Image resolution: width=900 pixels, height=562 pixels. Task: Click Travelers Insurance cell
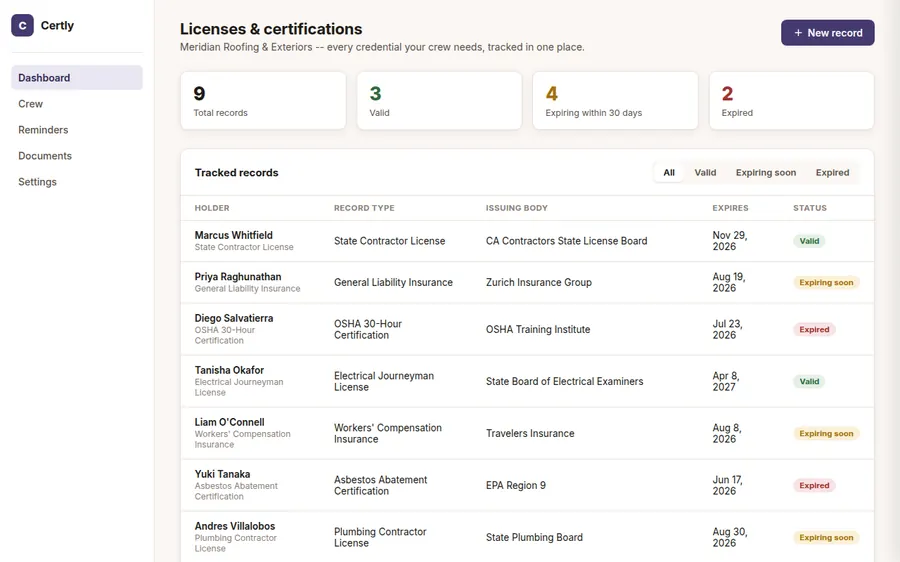click(530, 433)
